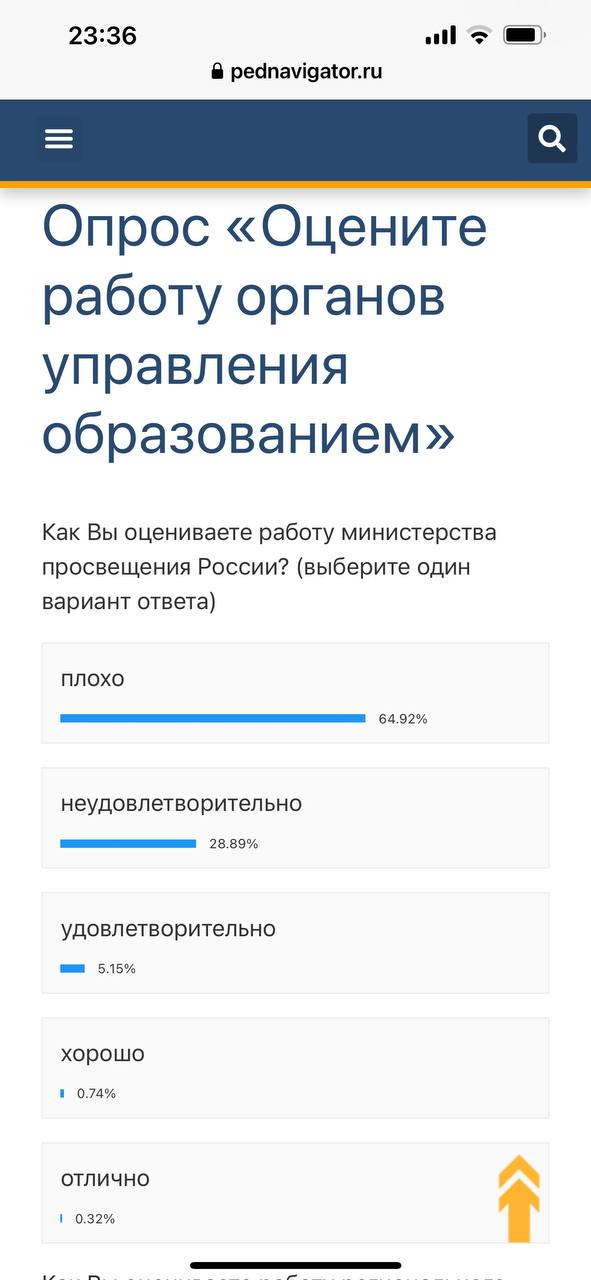The width and height of the screenshot is (591, 1280).
Task: Open the hamburger navigation menu
Action: coord(59,139)
